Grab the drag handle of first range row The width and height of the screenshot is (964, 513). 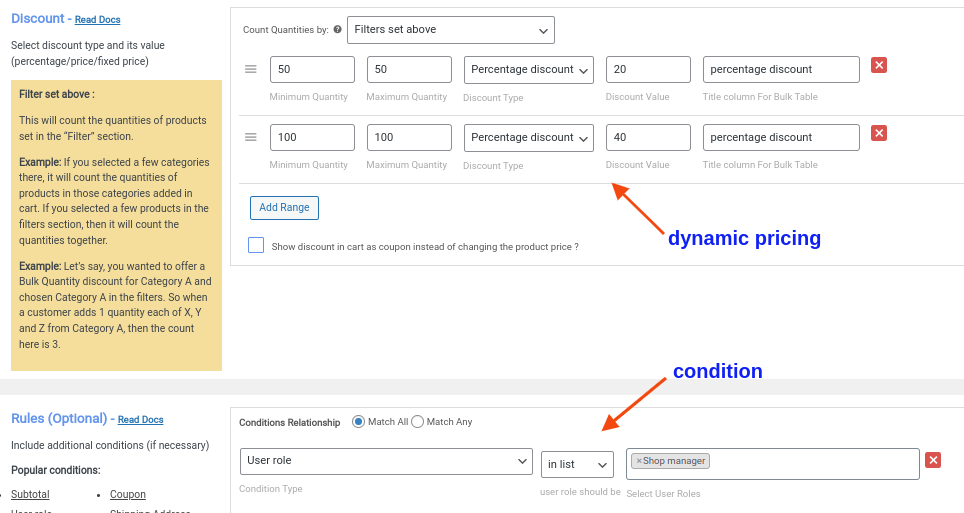pyautogui.click(x=251, y=69)
